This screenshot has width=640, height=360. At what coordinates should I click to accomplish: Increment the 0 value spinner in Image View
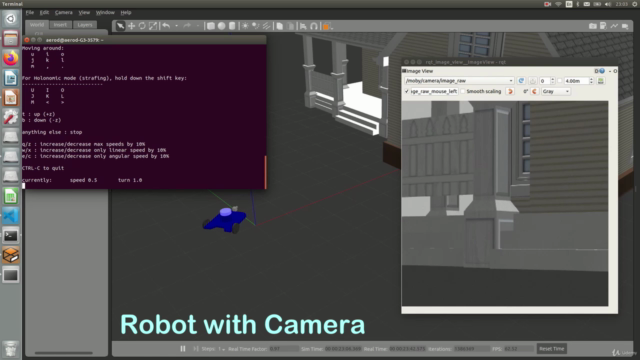553,79
